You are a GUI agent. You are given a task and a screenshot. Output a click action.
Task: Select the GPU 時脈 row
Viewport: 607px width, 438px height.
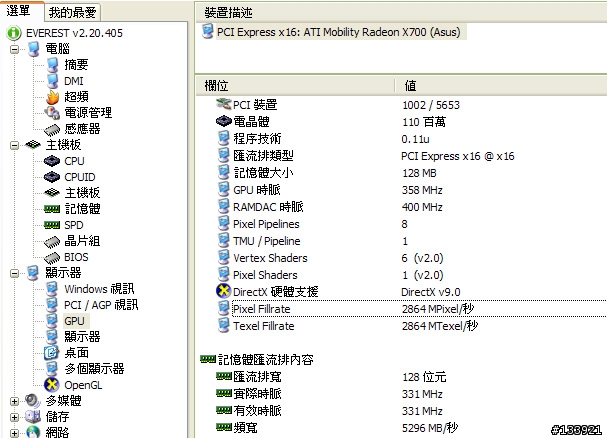[x=411, y=190]
